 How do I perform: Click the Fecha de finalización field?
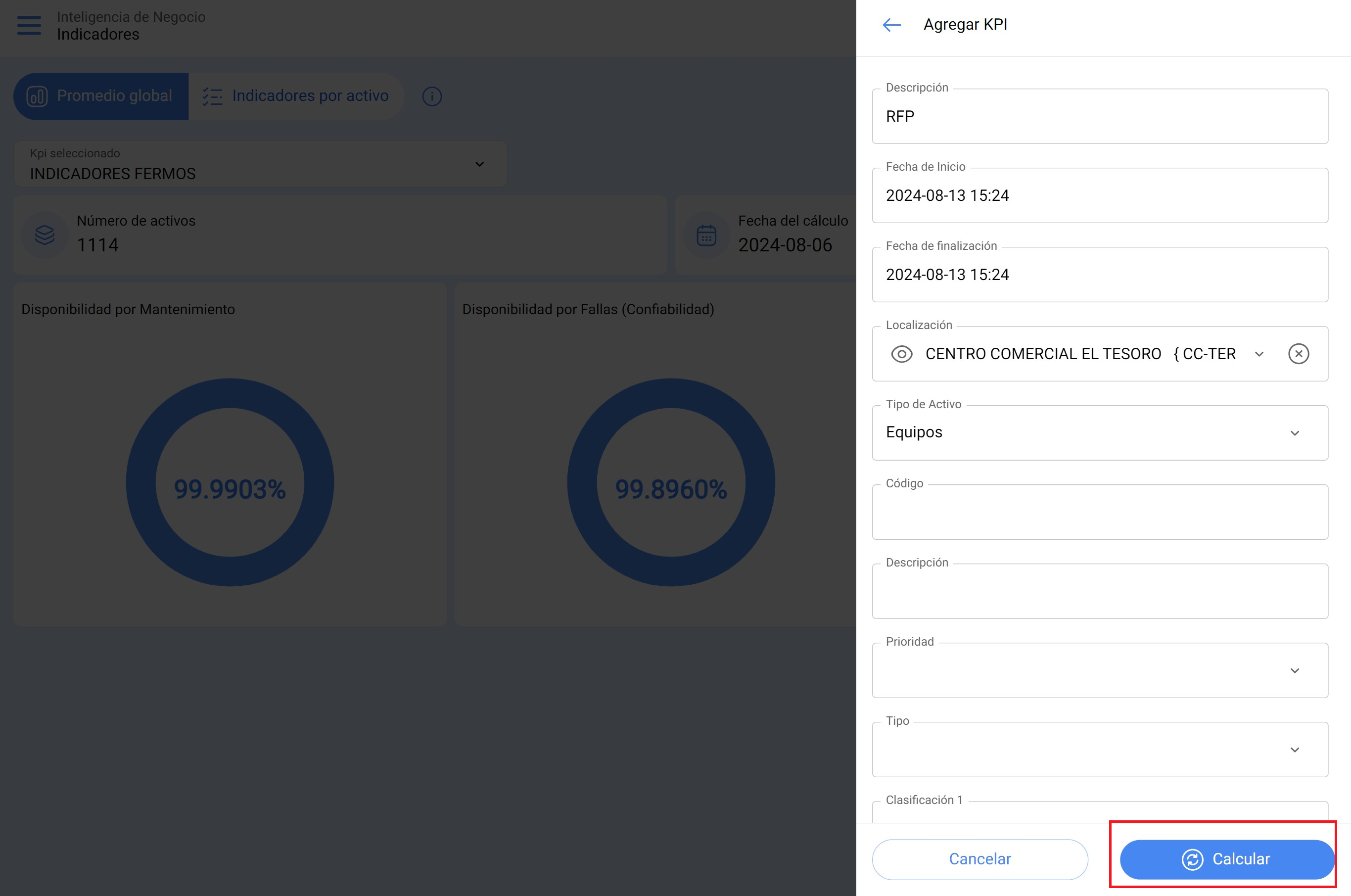coord(1100,274)
